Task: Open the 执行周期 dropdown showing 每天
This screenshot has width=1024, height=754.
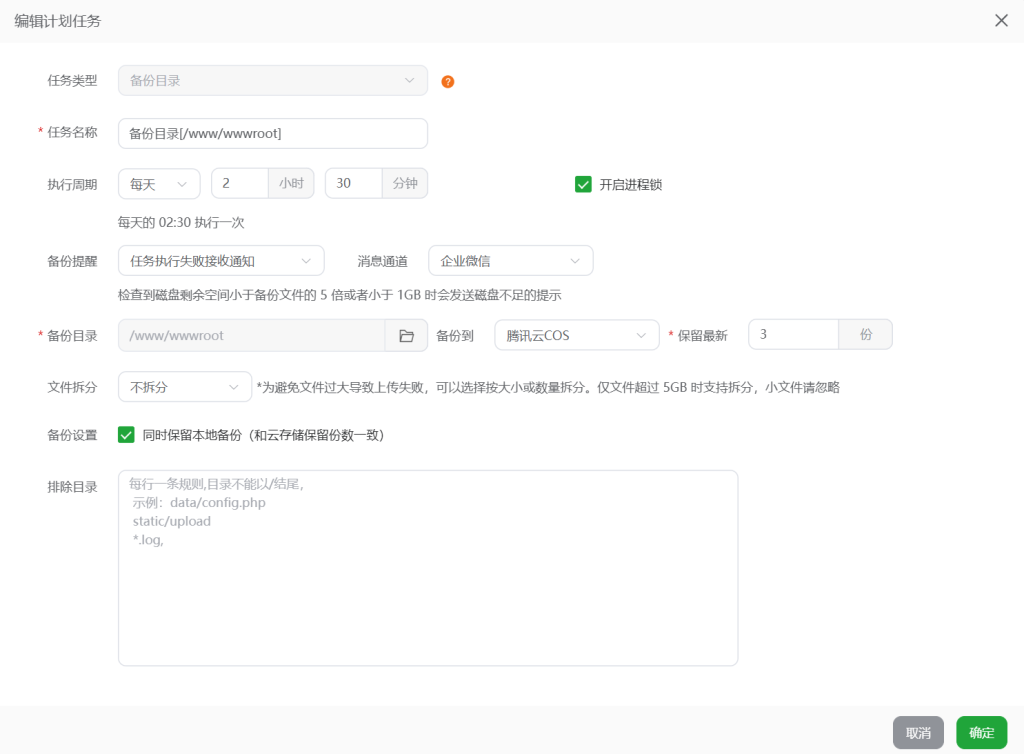Action: (158, 183)
